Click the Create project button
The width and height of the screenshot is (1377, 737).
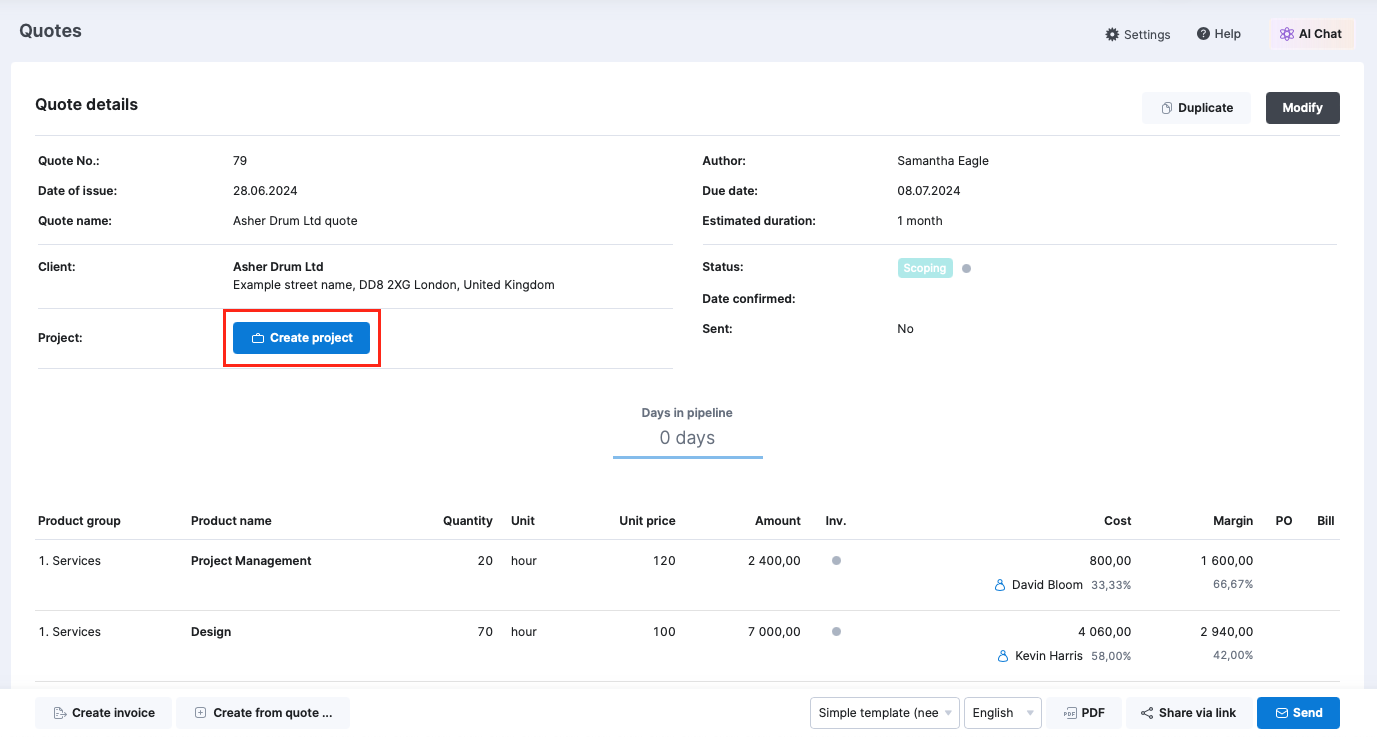(x=301, y=337)
